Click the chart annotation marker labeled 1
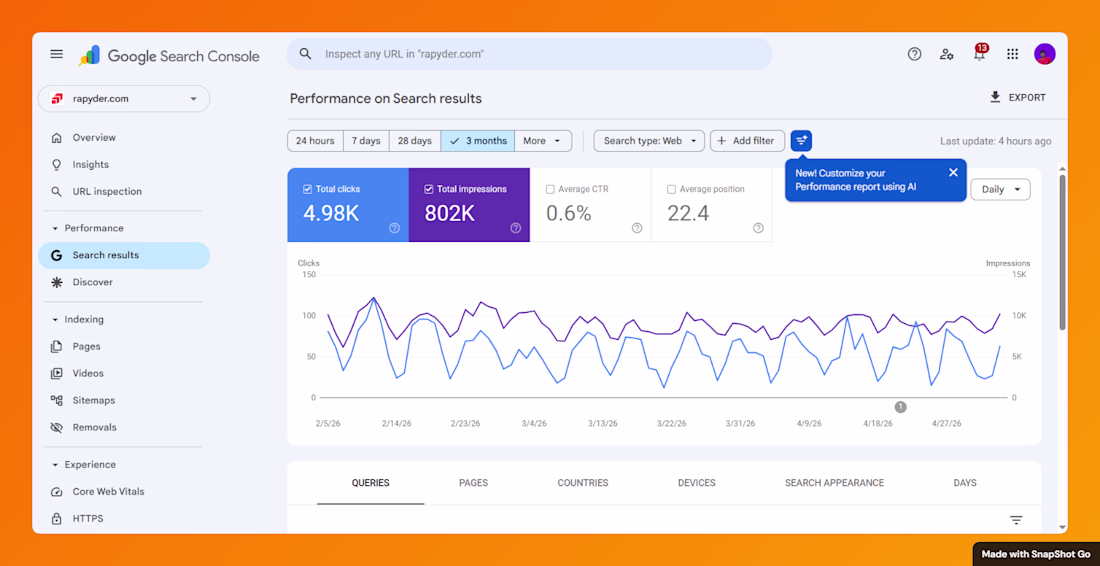This screenshot has height=566, width=1100. coord(901,407)
